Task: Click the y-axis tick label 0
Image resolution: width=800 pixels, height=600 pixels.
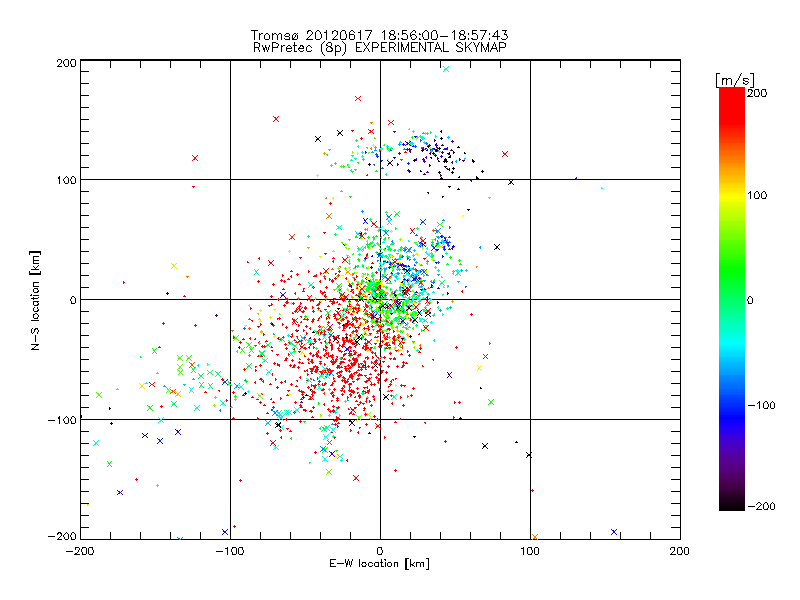Action: tap(73, 300)
